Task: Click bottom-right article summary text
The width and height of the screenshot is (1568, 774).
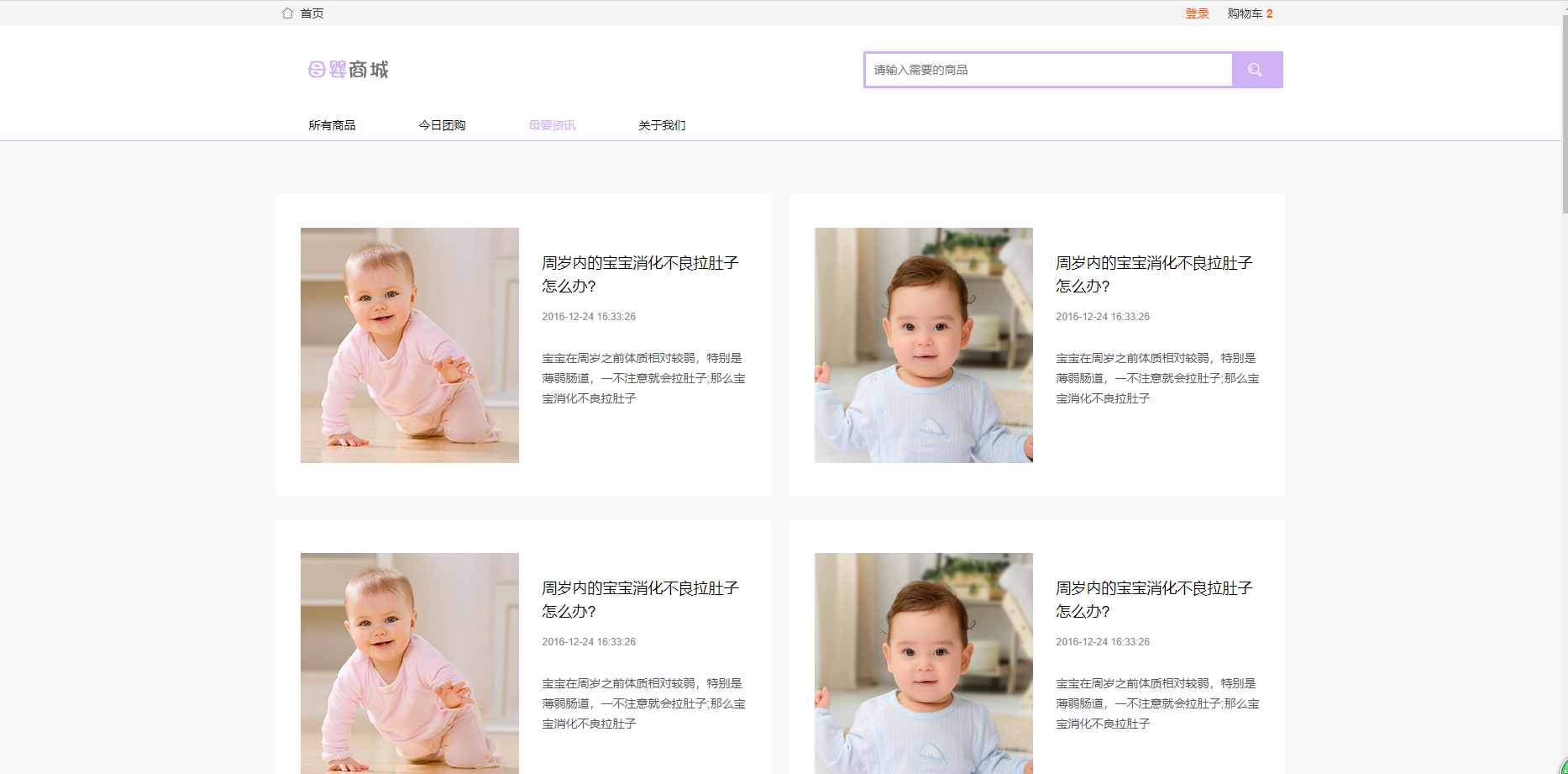Action: [x=1157, y=703]
